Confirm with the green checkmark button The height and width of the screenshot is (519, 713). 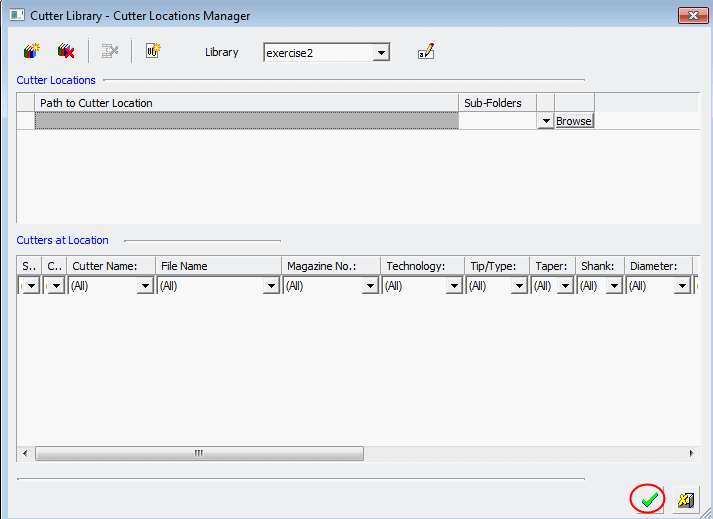point(650,499)
